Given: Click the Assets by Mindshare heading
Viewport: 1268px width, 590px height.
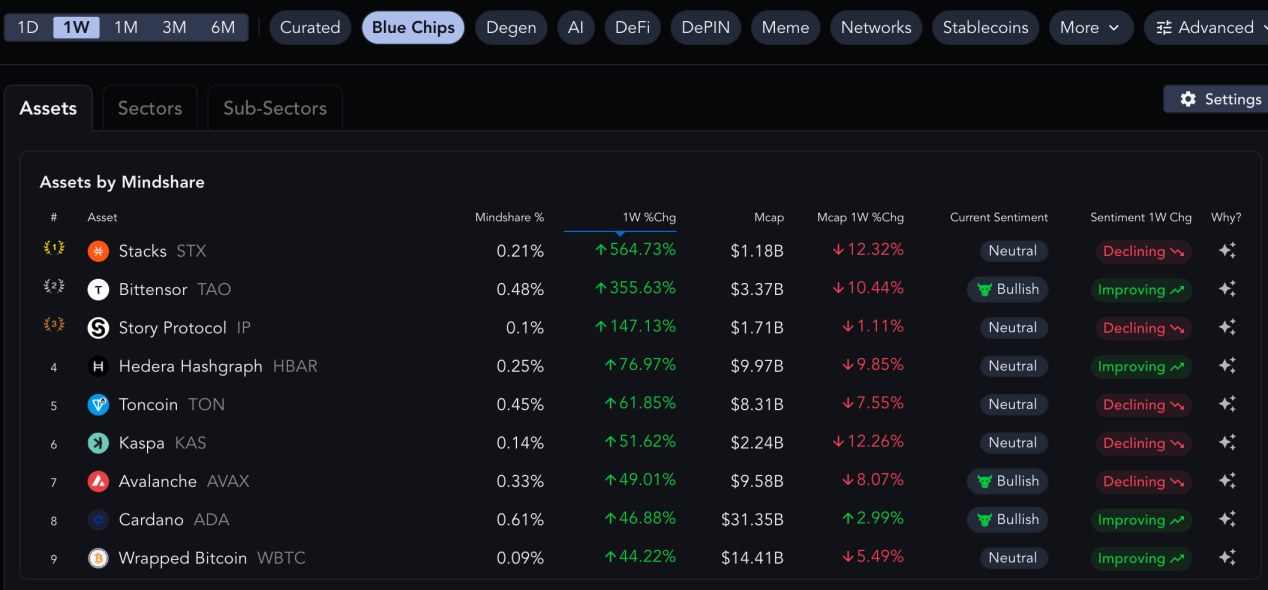Looking at the screenshot, I should click(x=122, y=182).
